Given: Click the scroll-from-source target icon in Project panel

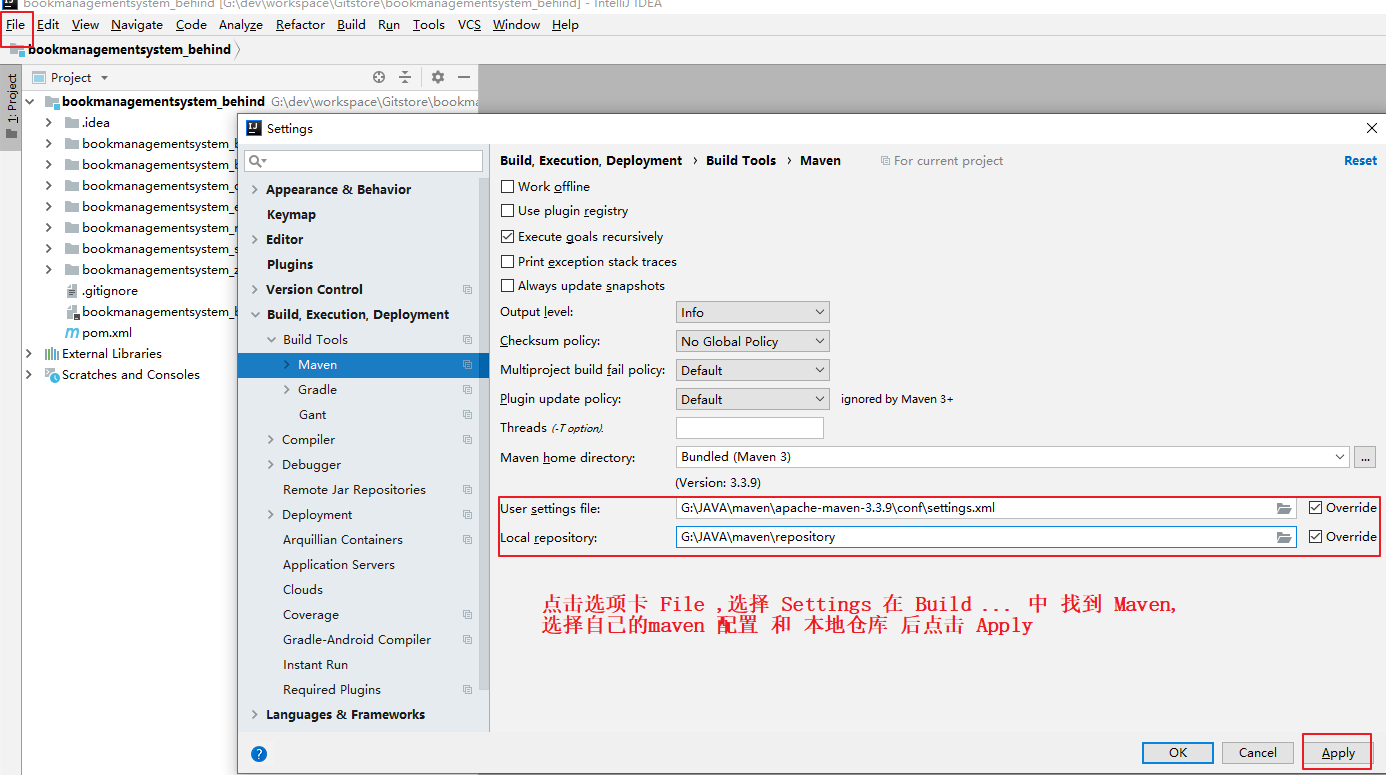Looking at the screenshot, I should pyautogui.click(x=379, y=77).
